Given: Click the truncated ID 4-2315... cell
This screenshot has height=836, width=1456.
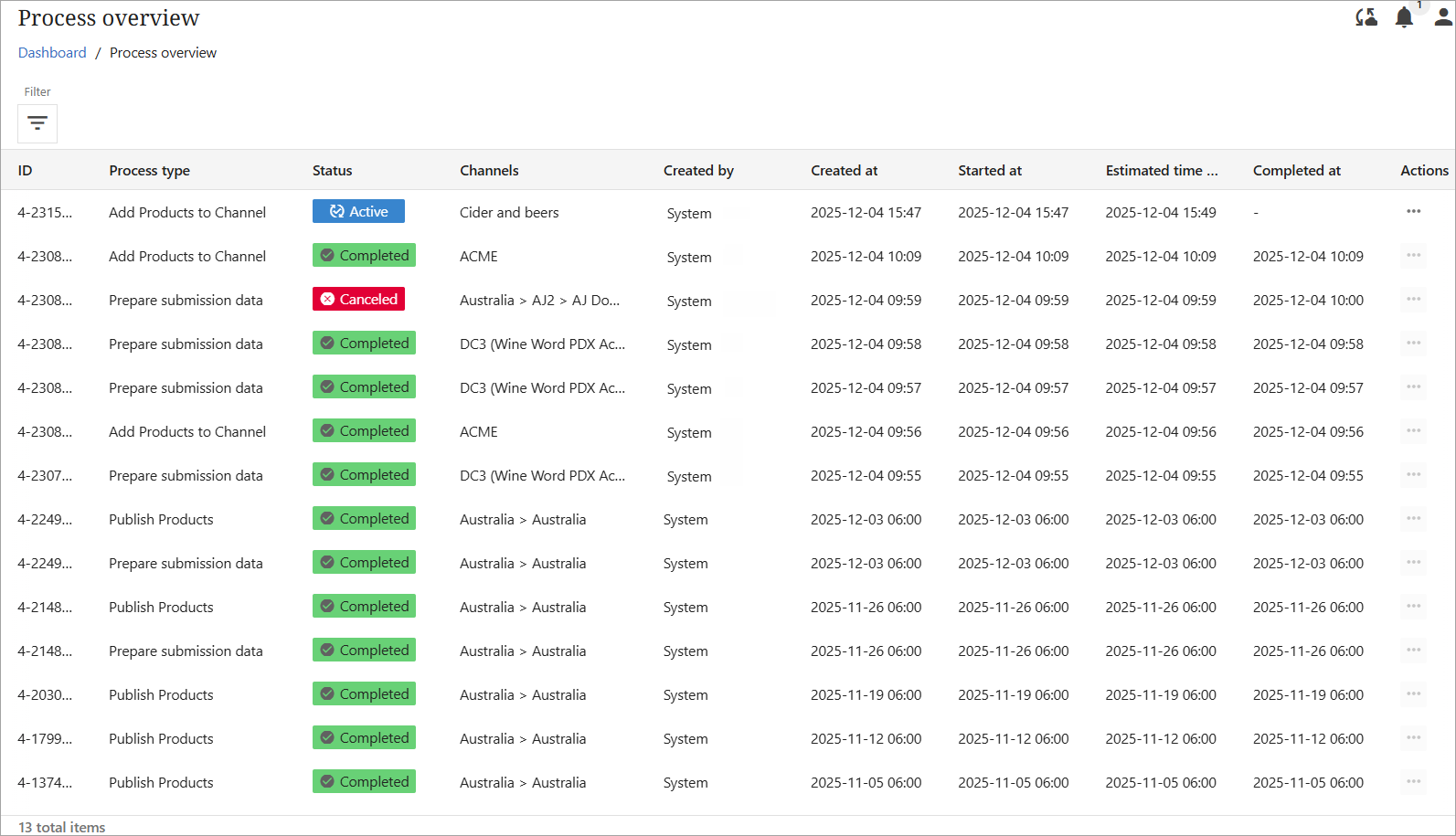Looking at the screenshot, I should (45, 213).
